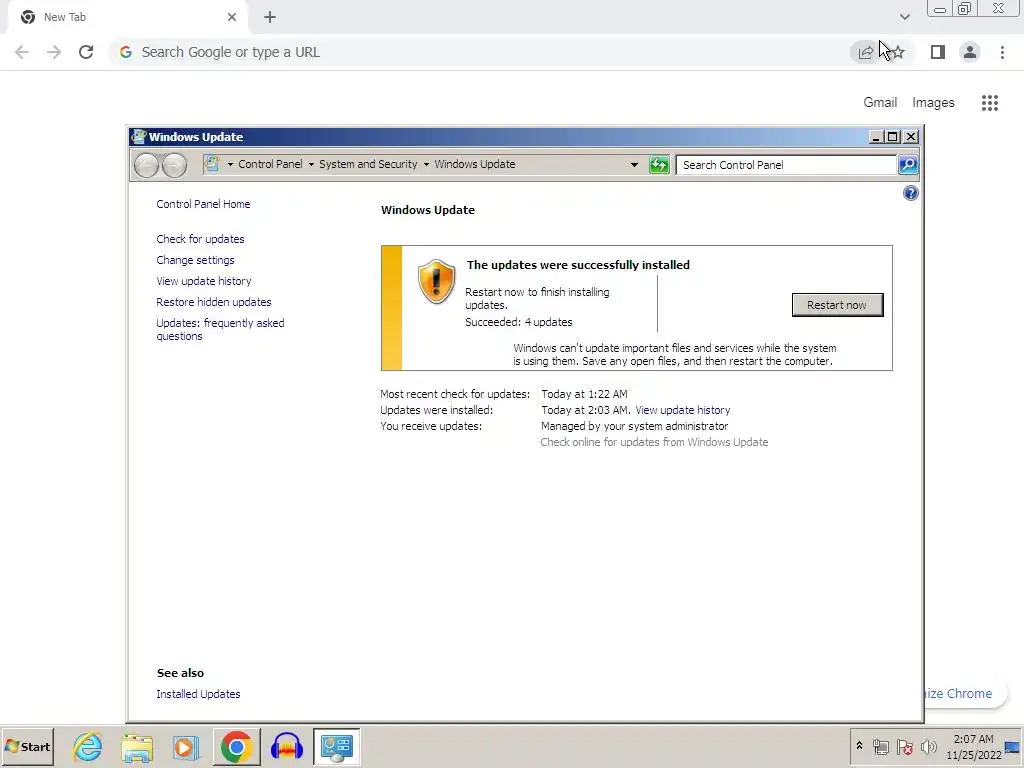
Task: Bookmark this tab with star icon
Action: pyautogui.click(x=898, y=52)
